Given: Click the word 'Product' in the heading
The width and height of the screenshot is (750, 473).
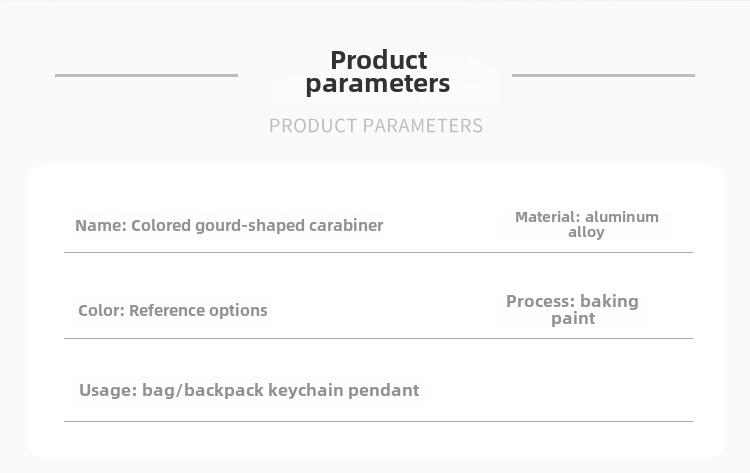Looking at the screenshot, I should point(379,60).
